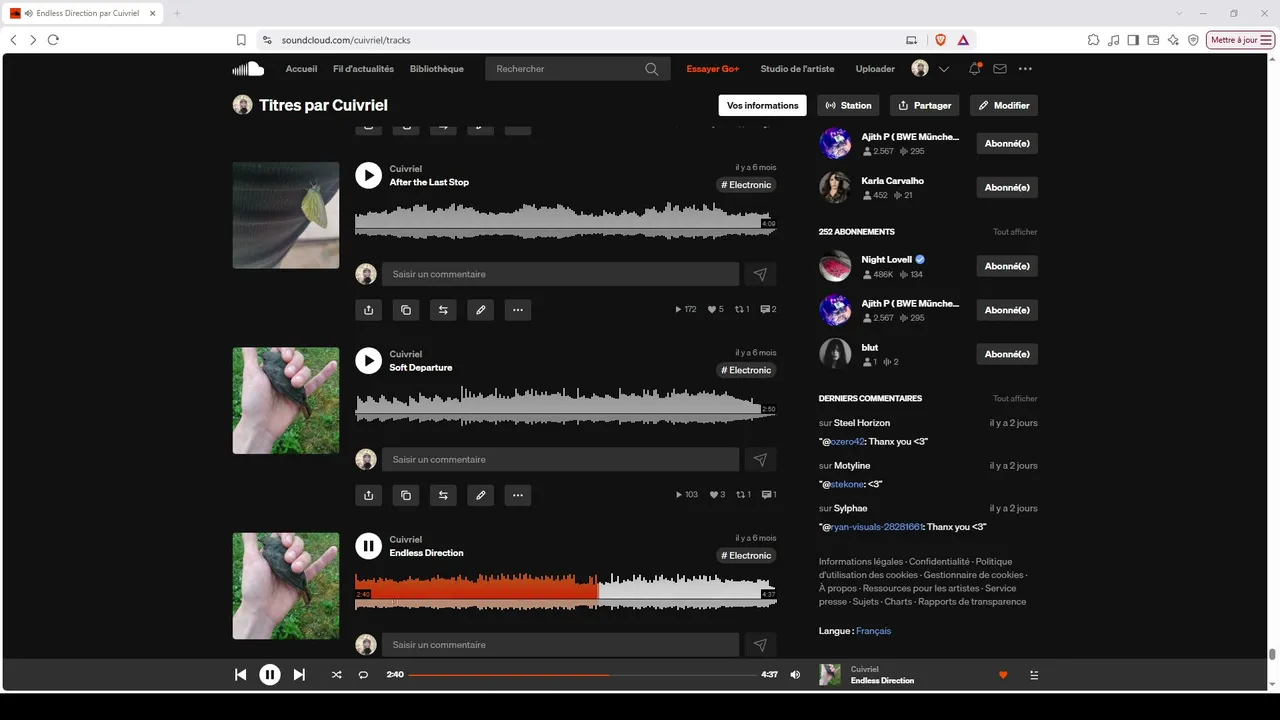
Task: Open the browser tab search chevron
Action: 1179,13
